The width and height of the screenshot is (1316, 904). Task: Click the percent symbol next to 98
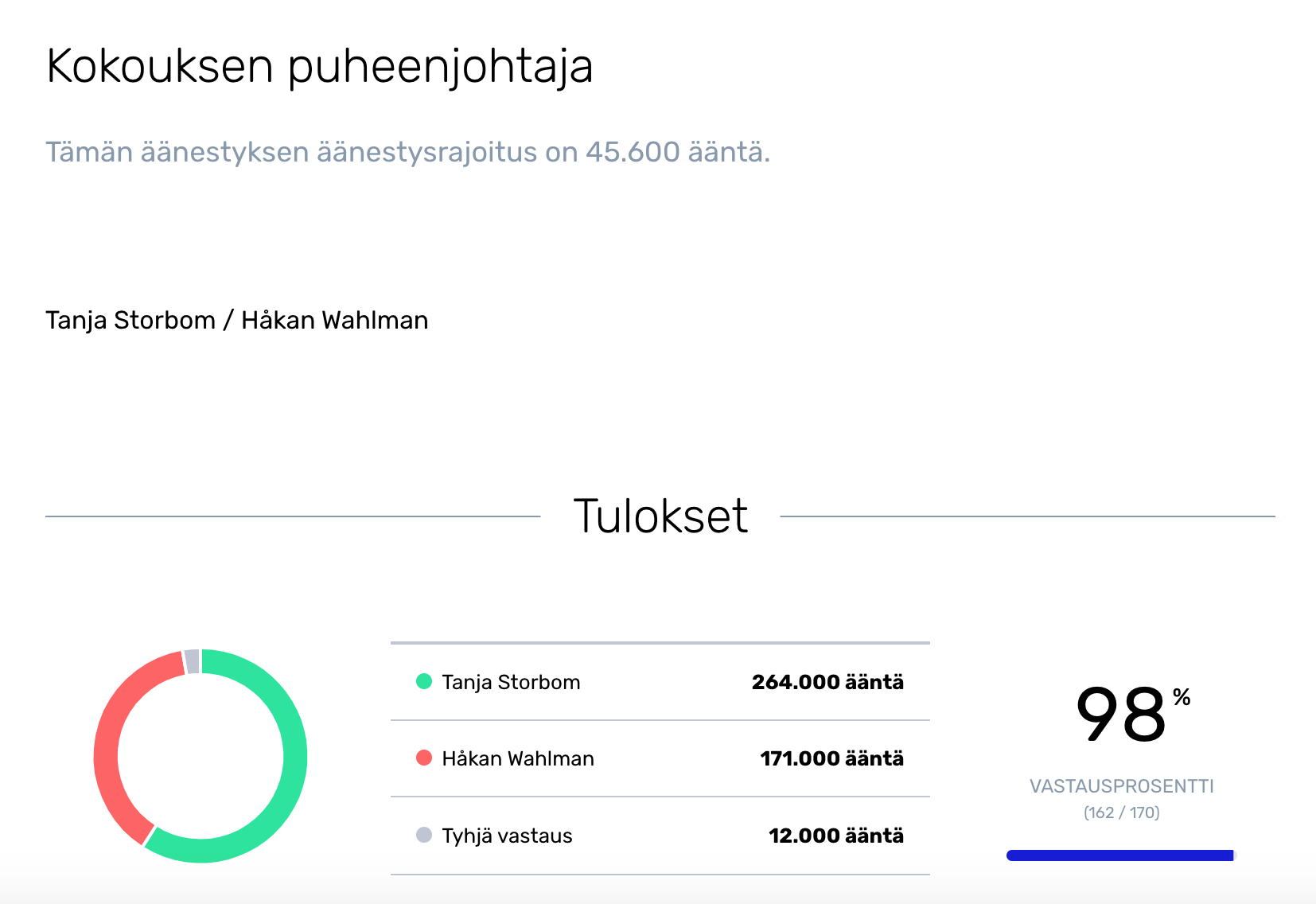point(1182,698)
